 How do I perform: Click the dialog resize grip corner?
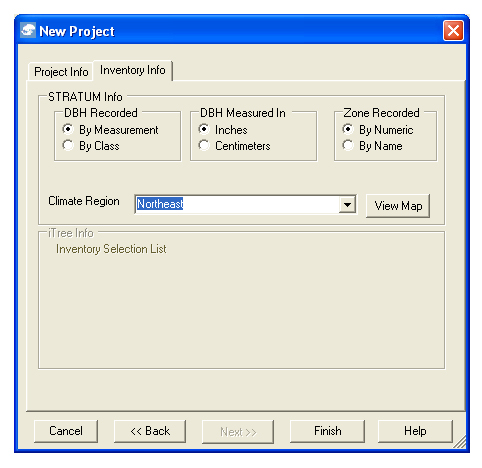click(x=460, y=443)
